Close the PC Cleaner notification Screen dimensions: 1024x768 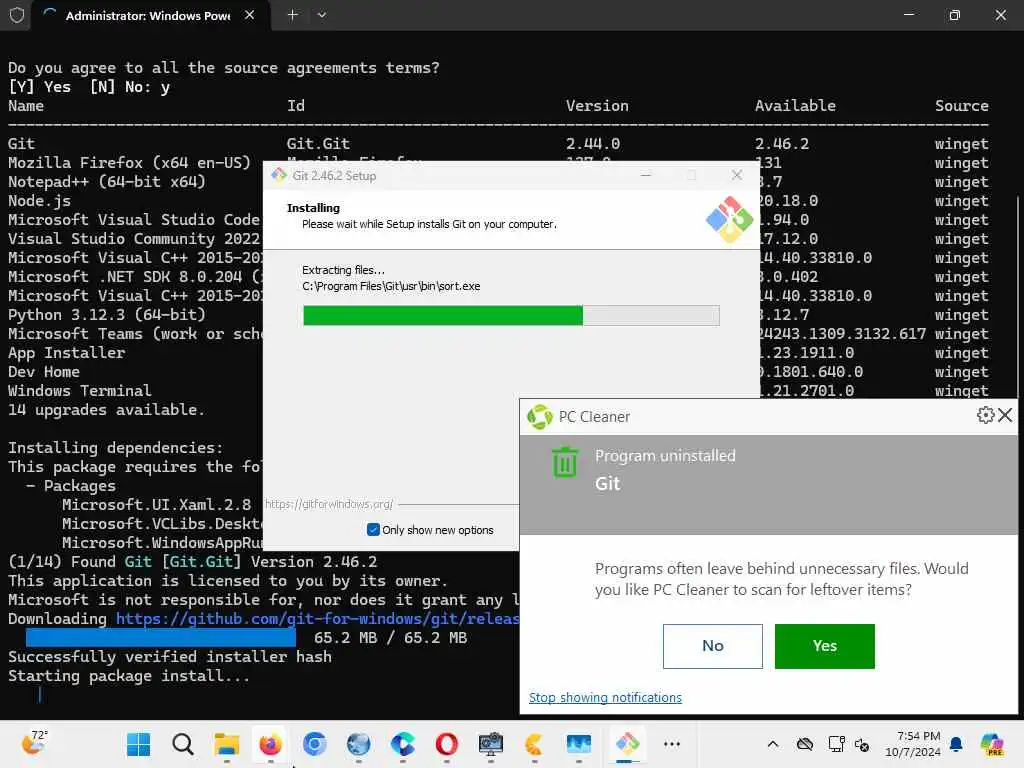click(1005, 415)
